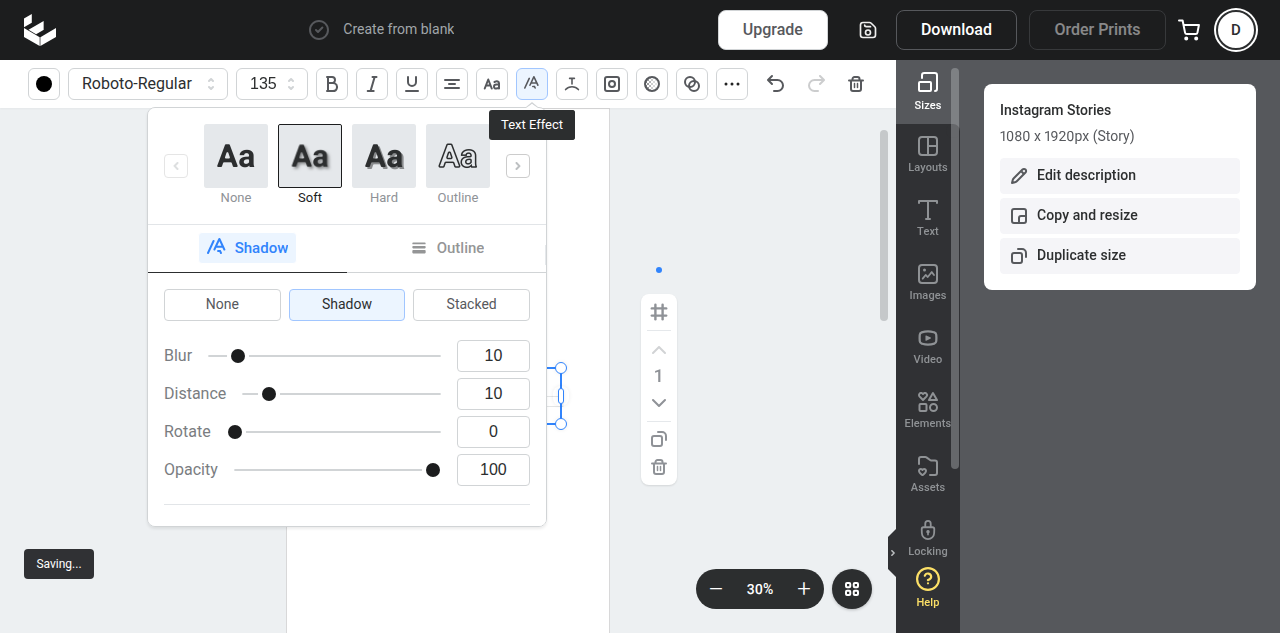Toggle italic formatting
Viewport: 1280px width, 633px height.
click(x=372, y=84)
